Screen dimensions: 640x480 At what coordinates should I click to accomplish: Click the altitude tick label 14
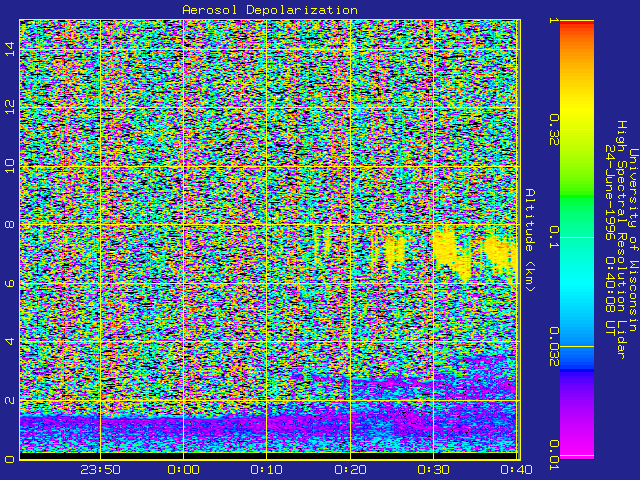[x=9, y=49]
